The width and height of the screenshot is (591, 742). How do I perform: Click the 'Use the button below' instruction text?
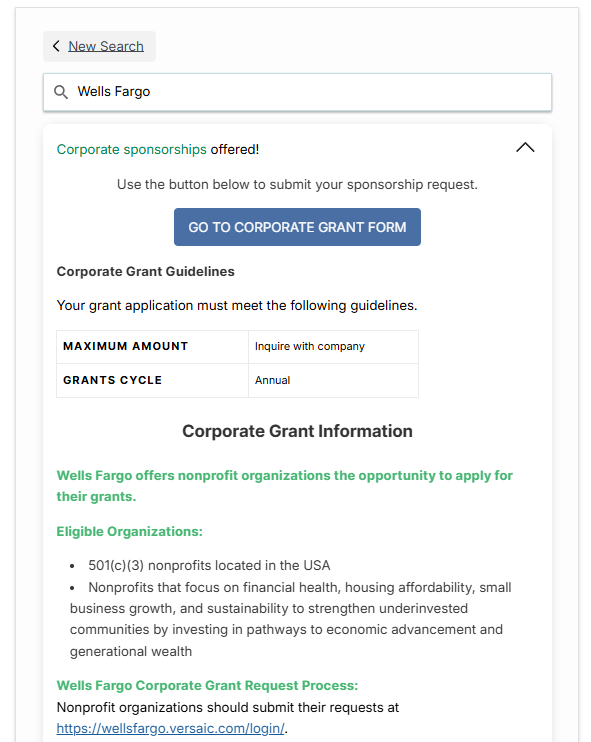pos(297,185)
